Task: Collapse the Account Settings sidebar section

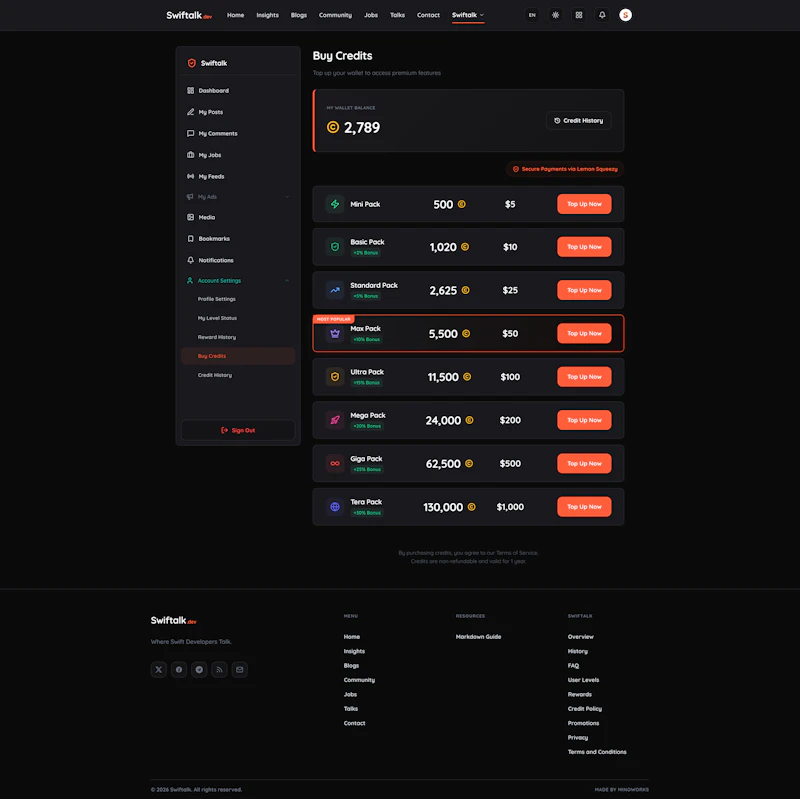Action: click(x=238, y=280)
